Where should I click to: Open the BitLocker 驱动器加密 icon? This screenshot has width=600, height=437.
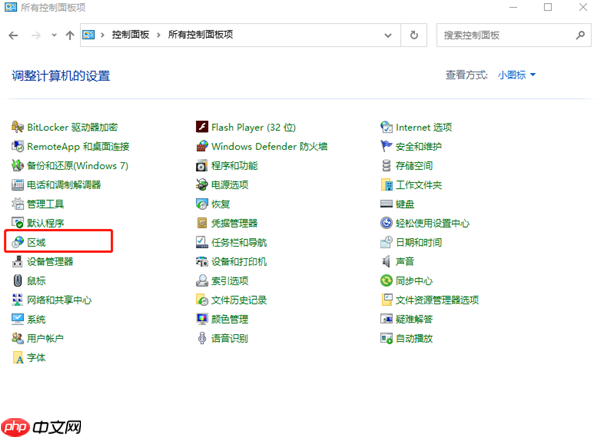point(18,127)
